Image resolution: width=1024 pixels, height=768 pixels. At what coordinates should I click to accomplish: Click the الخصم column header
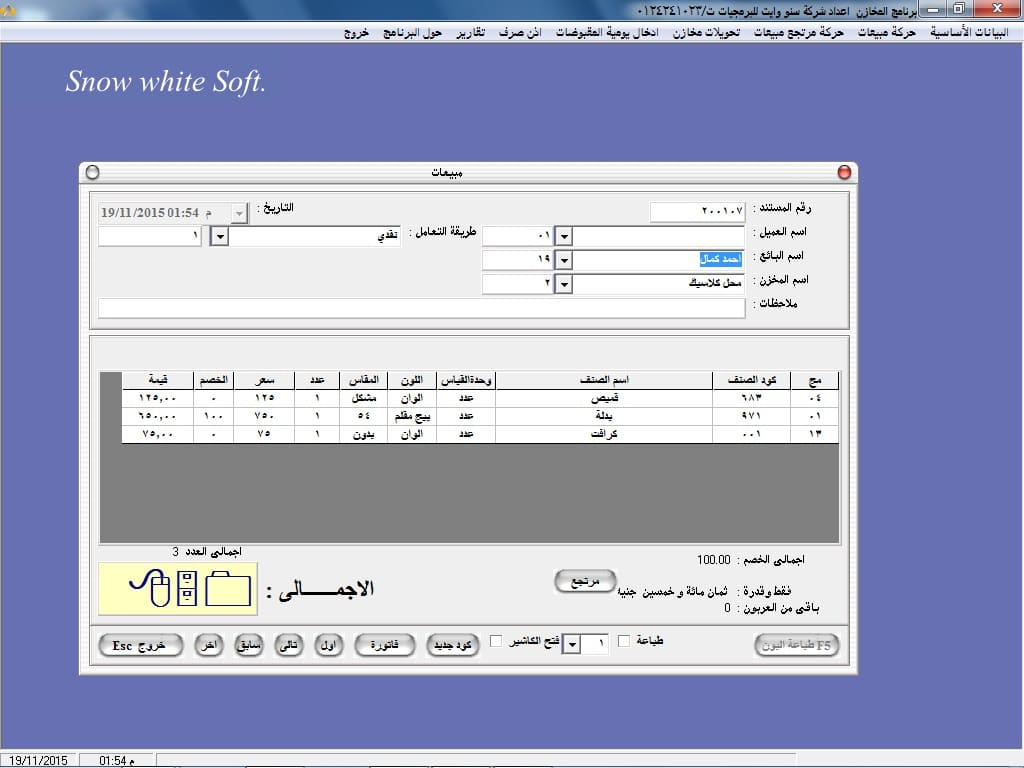coord(214,380)
